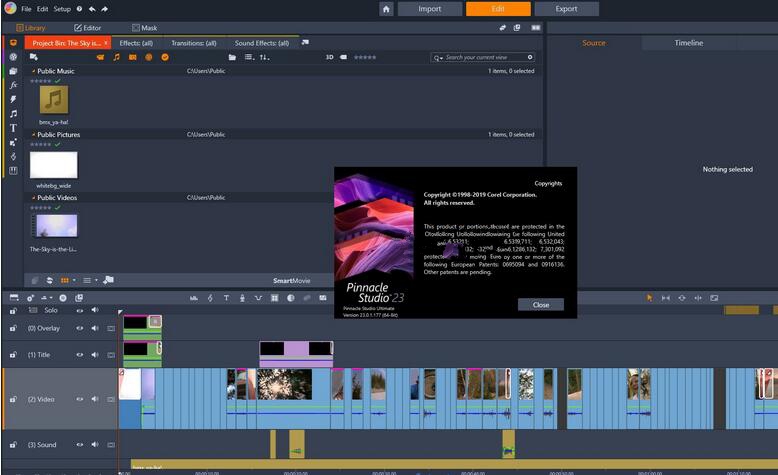
Task: Toggle visibility eye on Sound track
Action: tap(80, 445)
